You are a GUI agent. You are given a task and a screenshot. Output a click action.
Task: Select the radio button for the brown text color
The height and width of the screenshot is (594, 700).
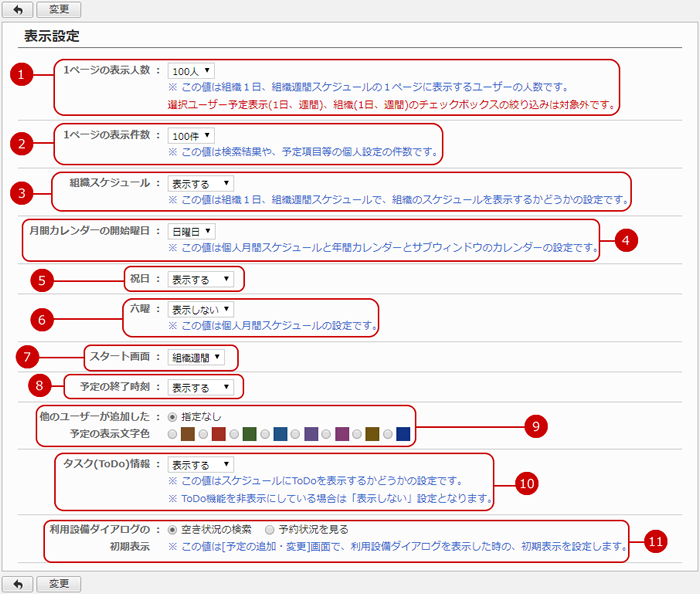[172, 434]
